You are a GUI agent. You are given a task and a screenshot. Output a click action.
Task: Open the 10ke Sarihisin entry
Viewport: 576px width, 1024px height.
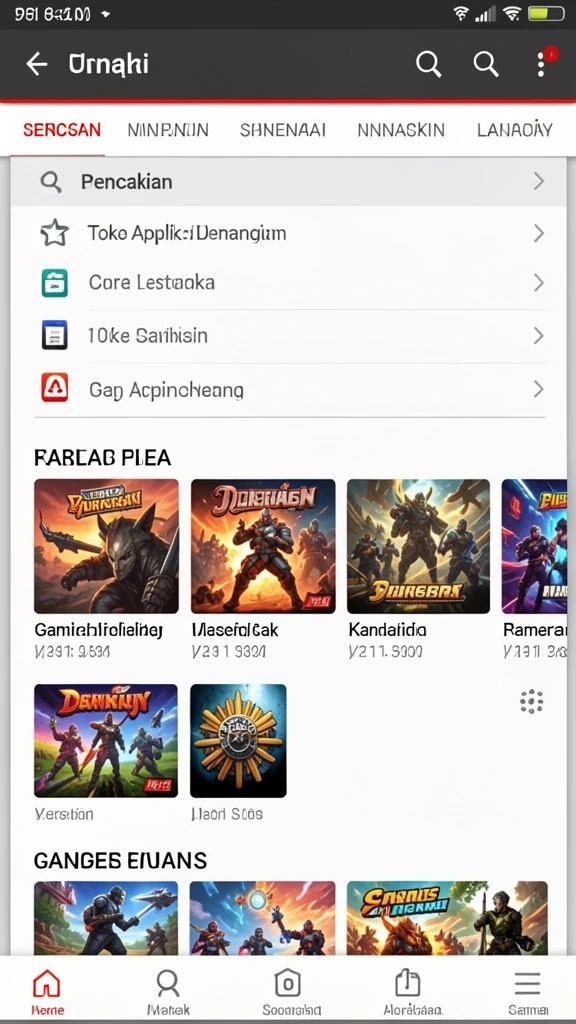(290, 336)
